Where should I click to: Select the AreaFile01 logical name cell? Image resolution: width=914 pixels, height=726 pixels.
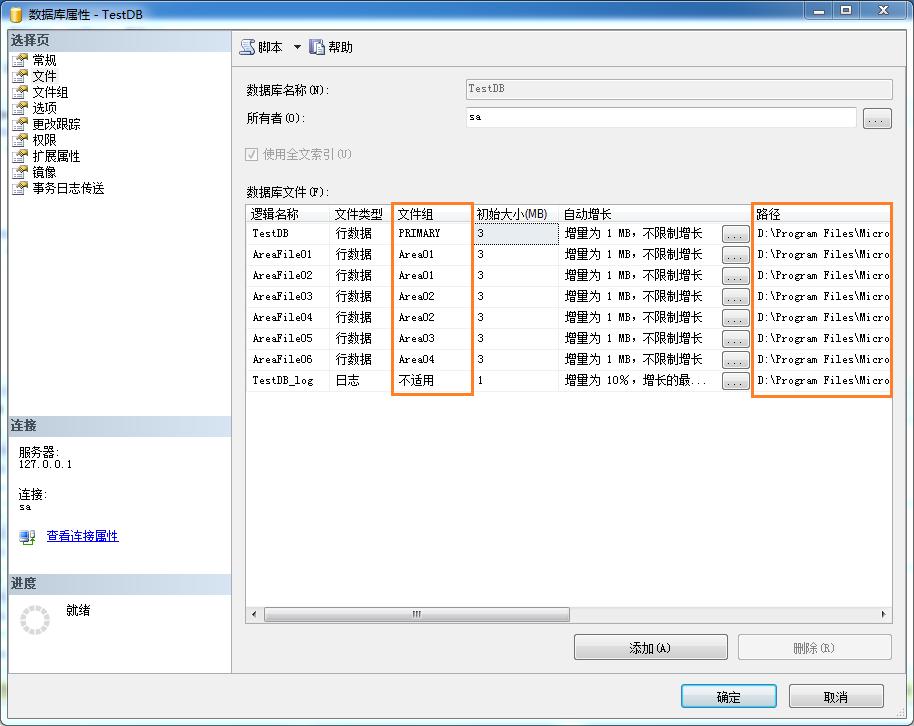(288, 254)
